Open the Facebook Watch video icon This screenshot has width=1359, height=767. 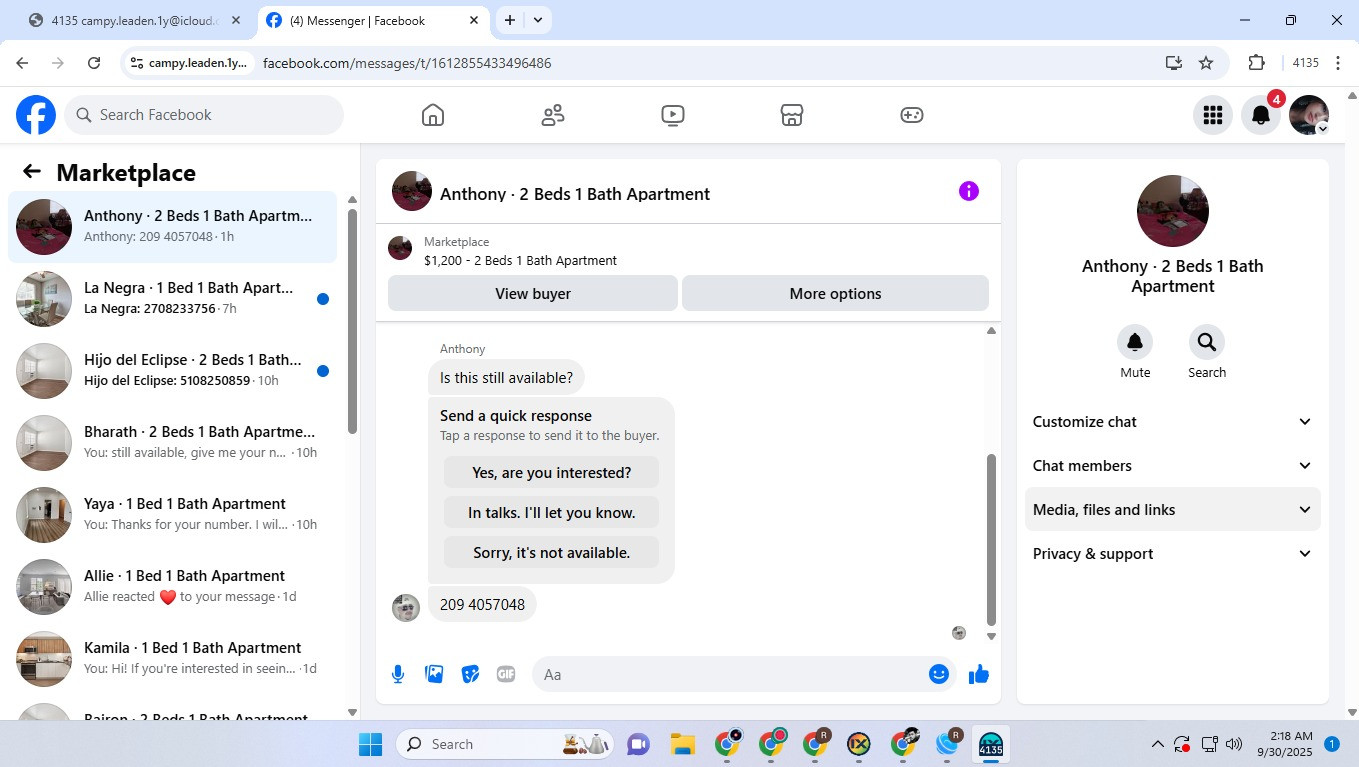click(673, 115)
